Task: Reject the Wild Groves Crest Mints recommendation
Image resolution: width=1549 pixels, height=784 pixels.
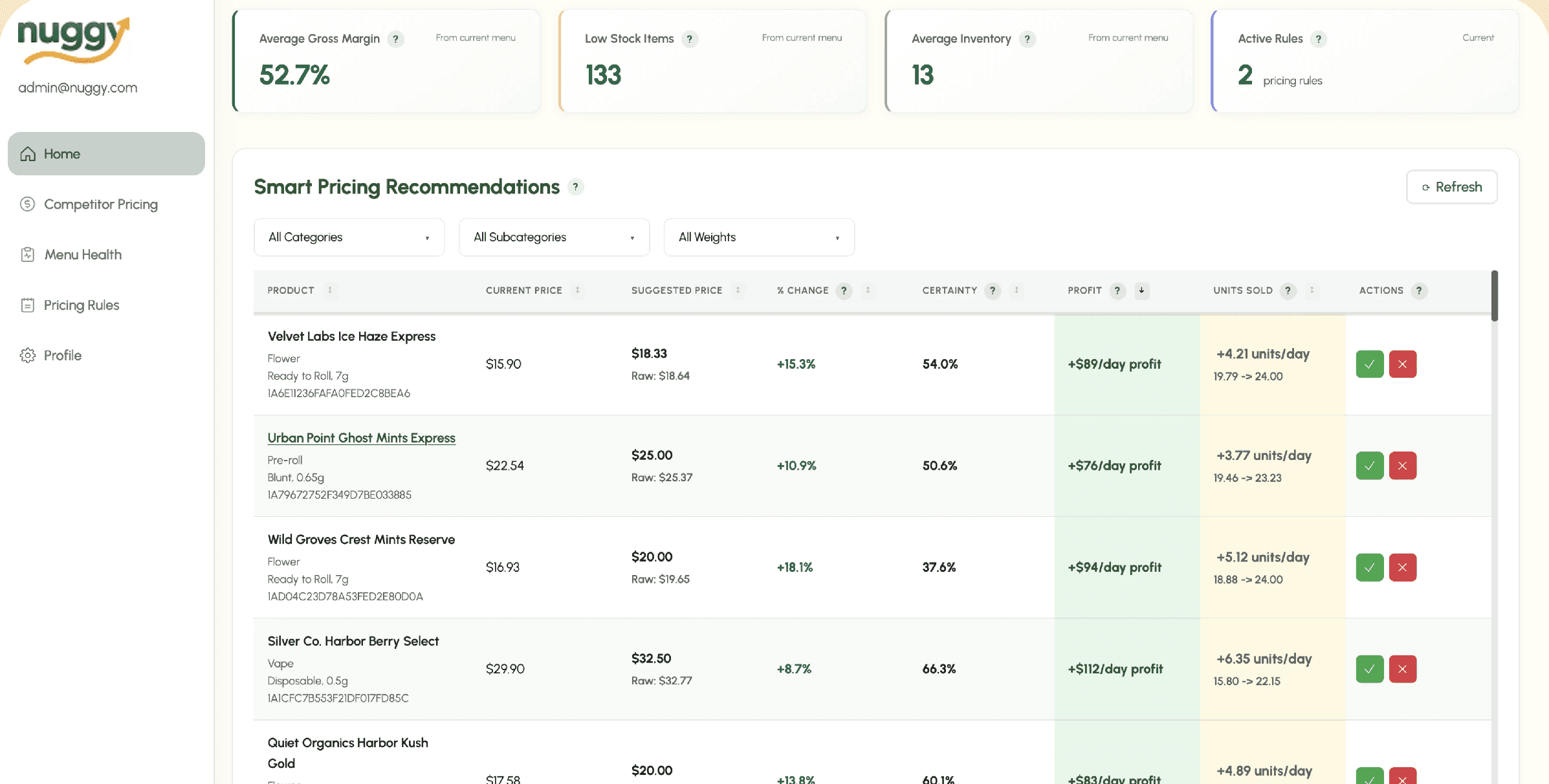Action: 1402,567
